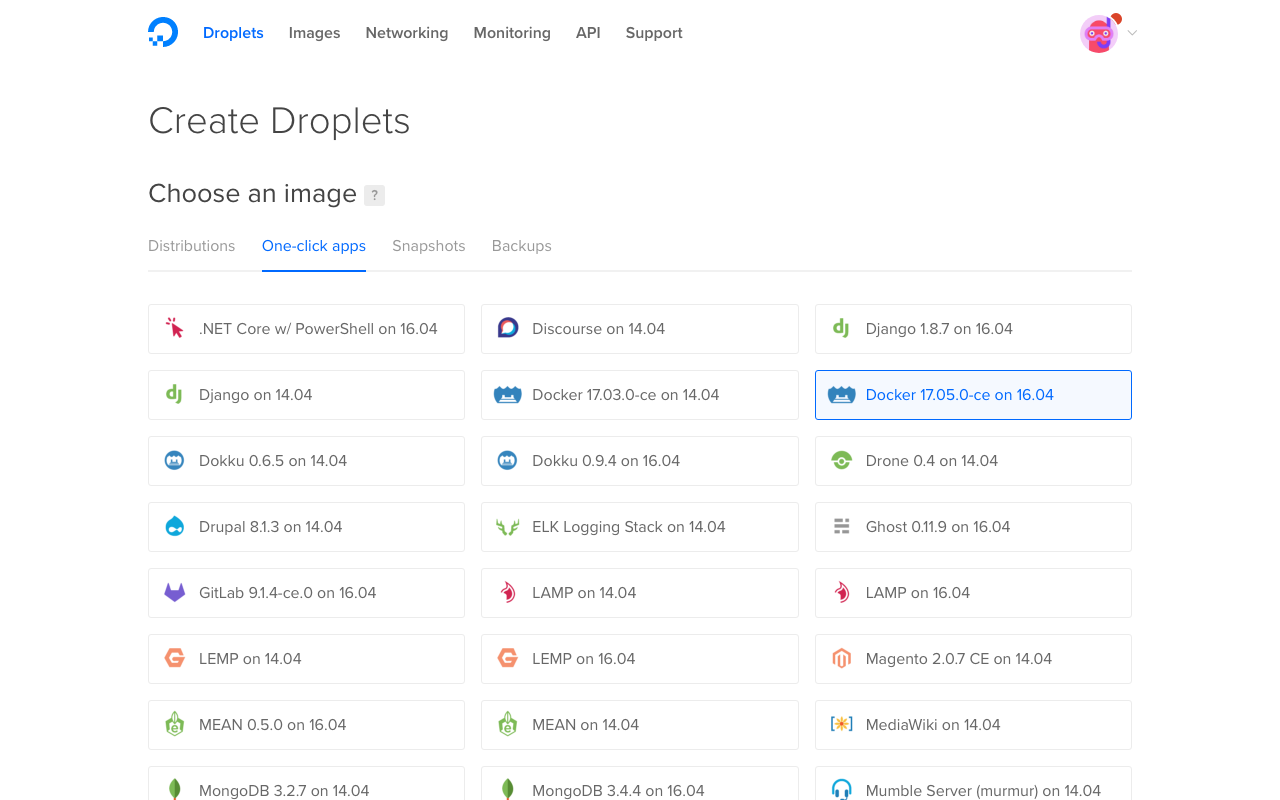Choose ELK Logging Stack on 14.04 label
Screen dimensions: 1280x800
click(629, 527)
